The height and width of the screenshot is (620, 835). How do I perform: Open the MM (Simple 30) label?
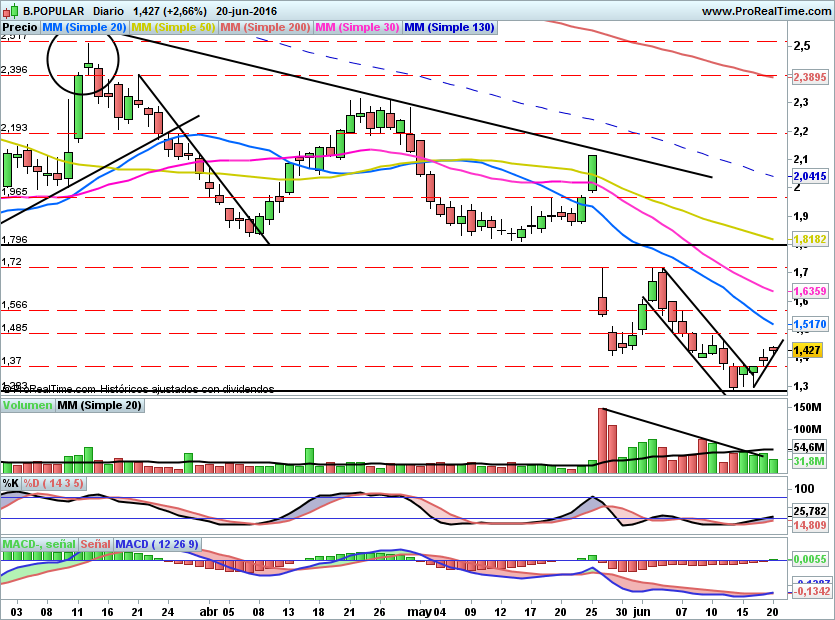[x=357, y=27]
